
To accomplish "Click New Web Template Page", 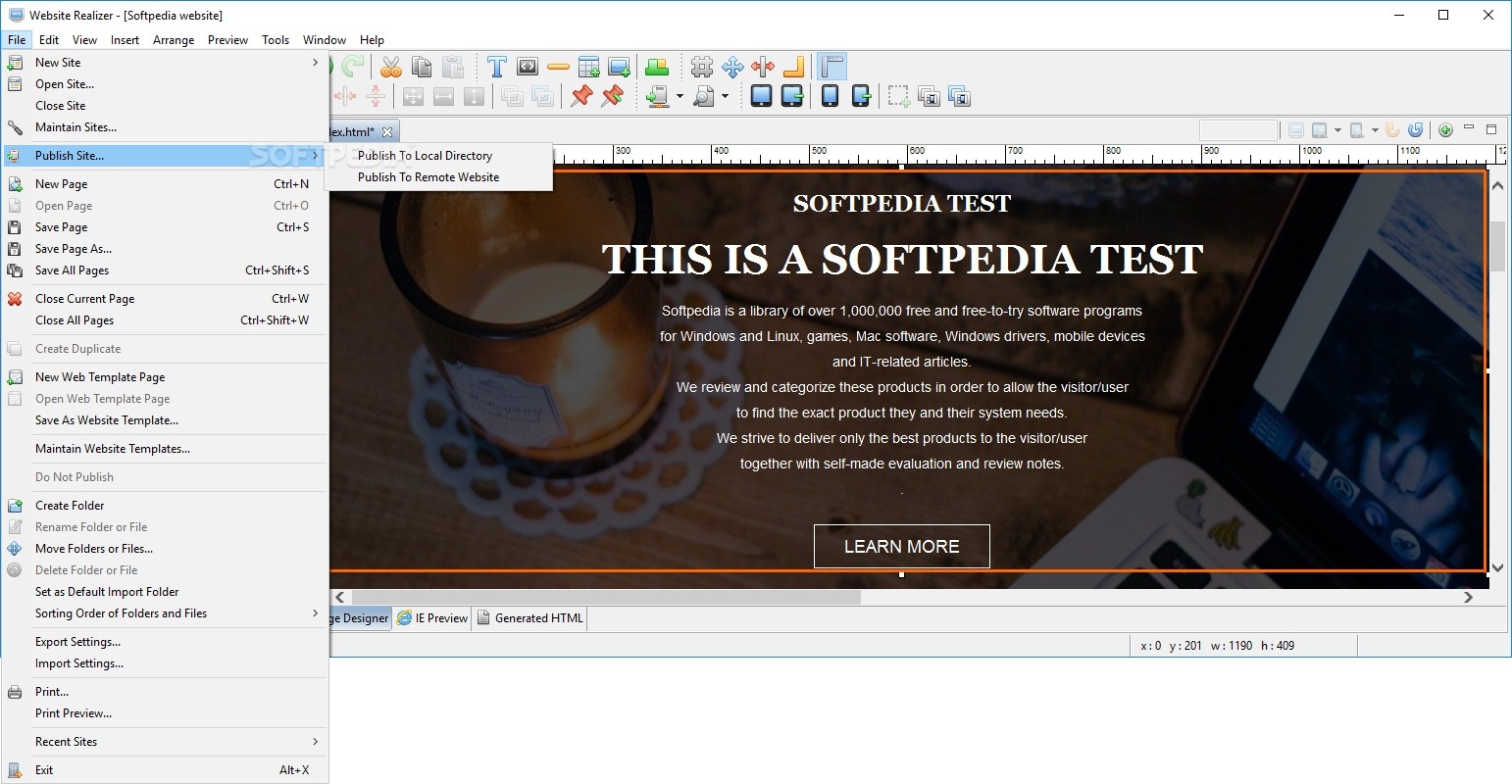I will click(x=165, y=377).
